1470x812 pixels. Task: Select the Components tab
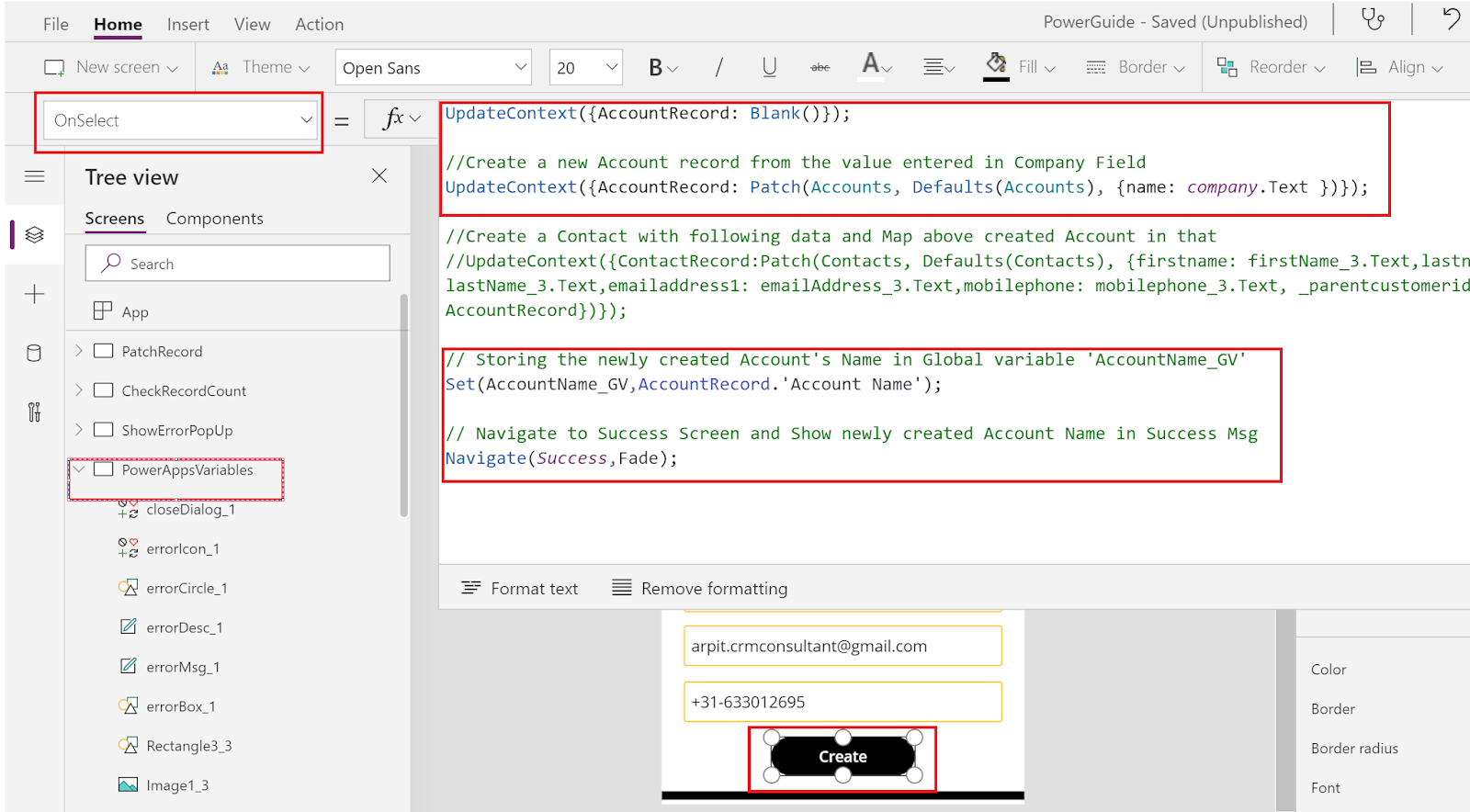click(x=215, y=219)
